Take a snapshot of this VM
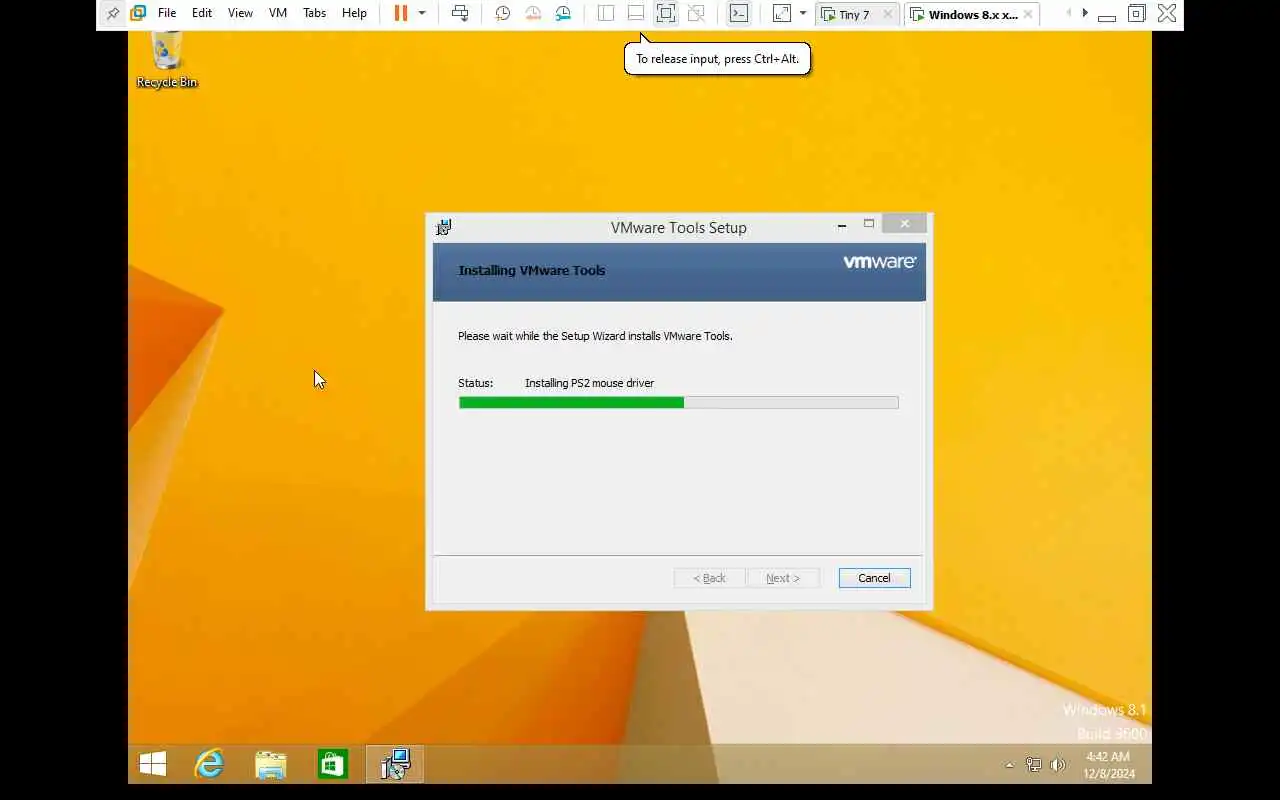Viewport: 1280px width, 800px height. 503,13
